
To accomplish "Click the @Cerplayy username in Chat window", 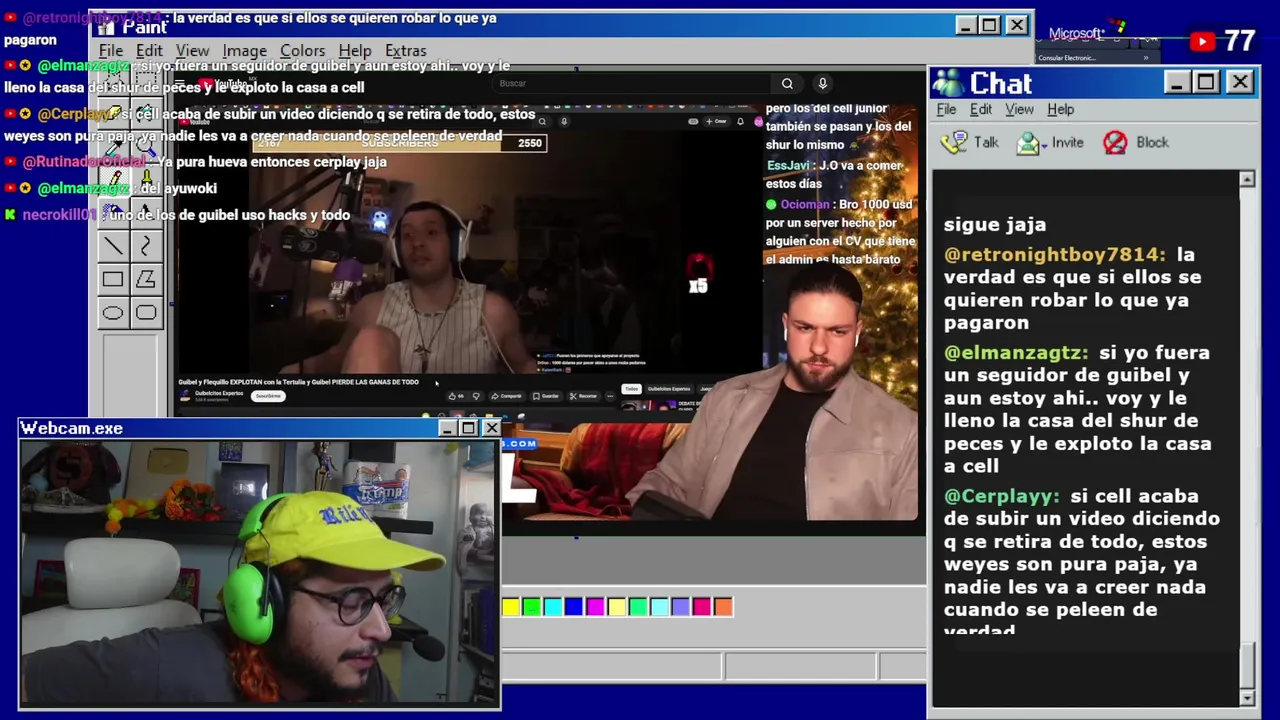I will click(1002, 496).
